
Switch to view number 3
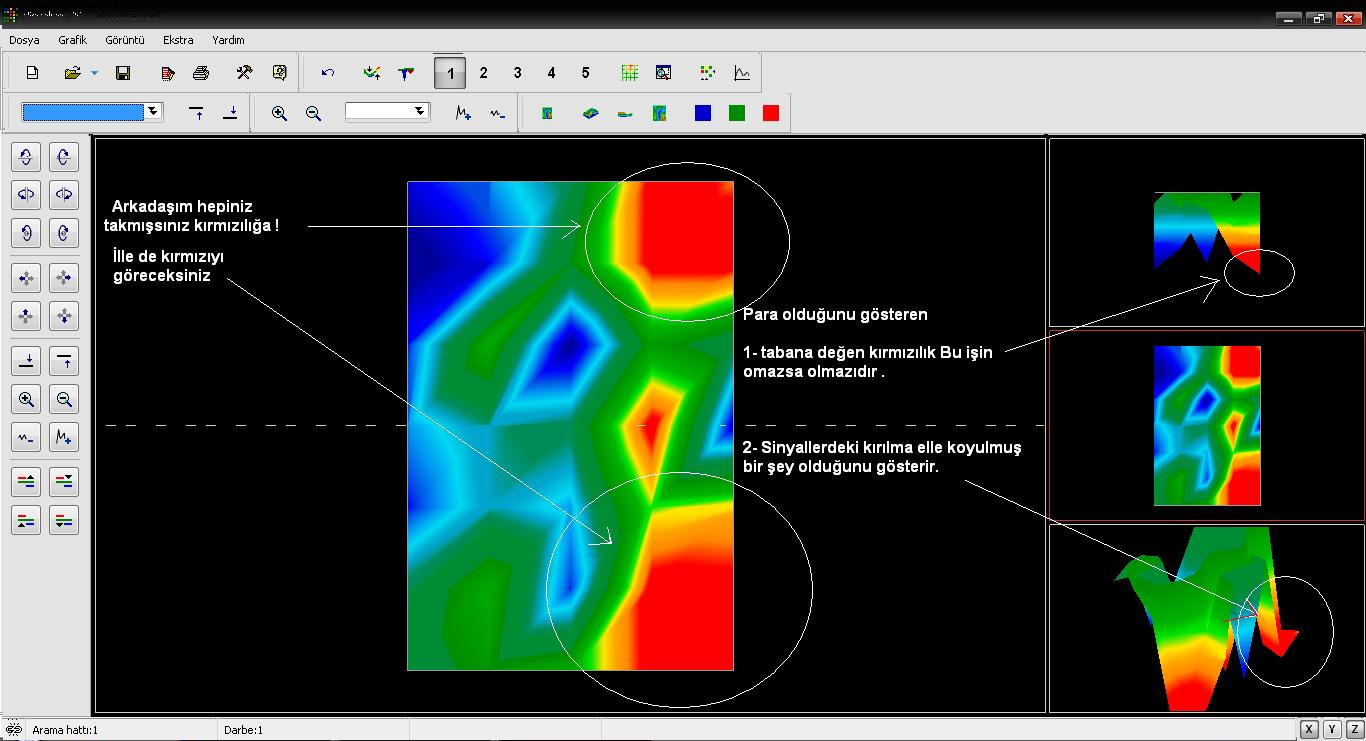(x=517, y=73)
